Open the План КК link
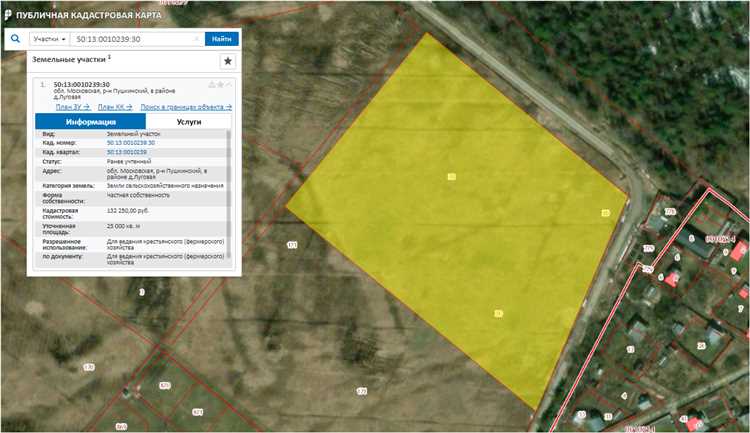The width and height of the screenshot is (750, 433). [115, 107]
